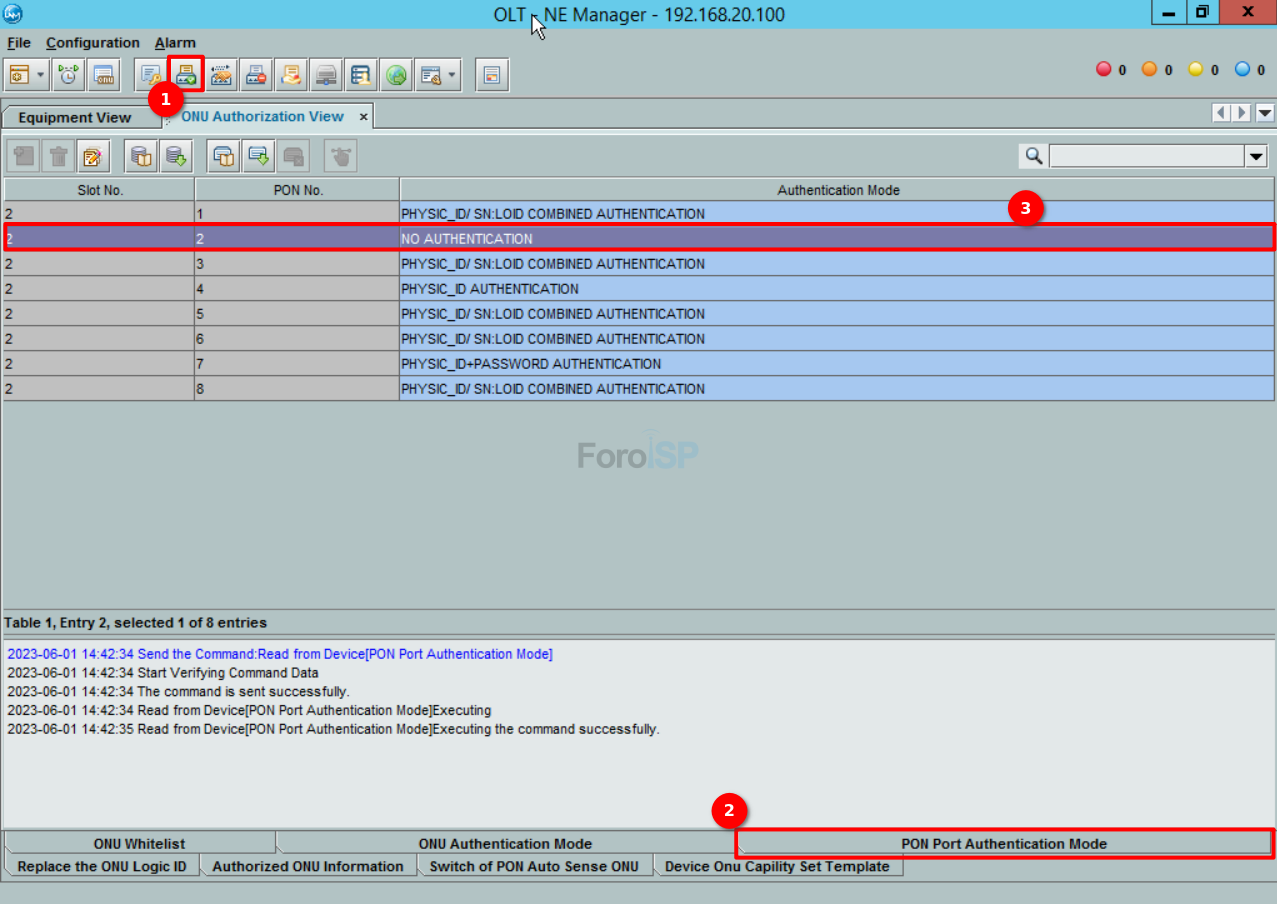Open the Configuration menu

pyautogui.click(x=92, y=43)
